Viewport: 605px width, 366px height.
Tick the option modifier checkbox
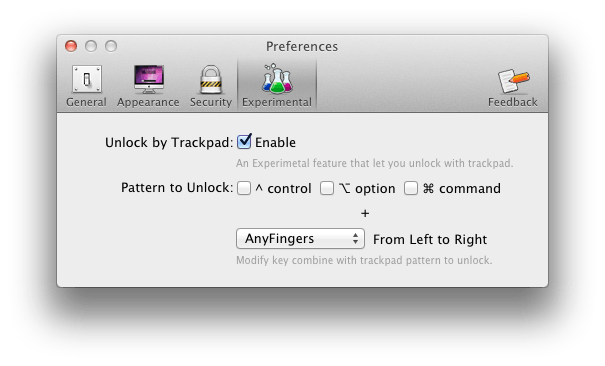coord(327,188)
